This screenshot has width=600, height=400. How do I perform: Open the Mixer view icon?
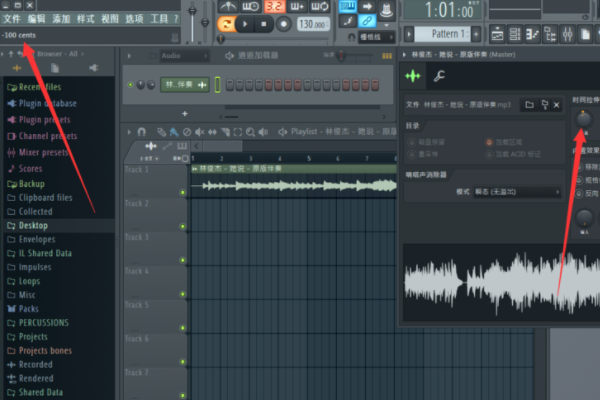coord(567,34)
